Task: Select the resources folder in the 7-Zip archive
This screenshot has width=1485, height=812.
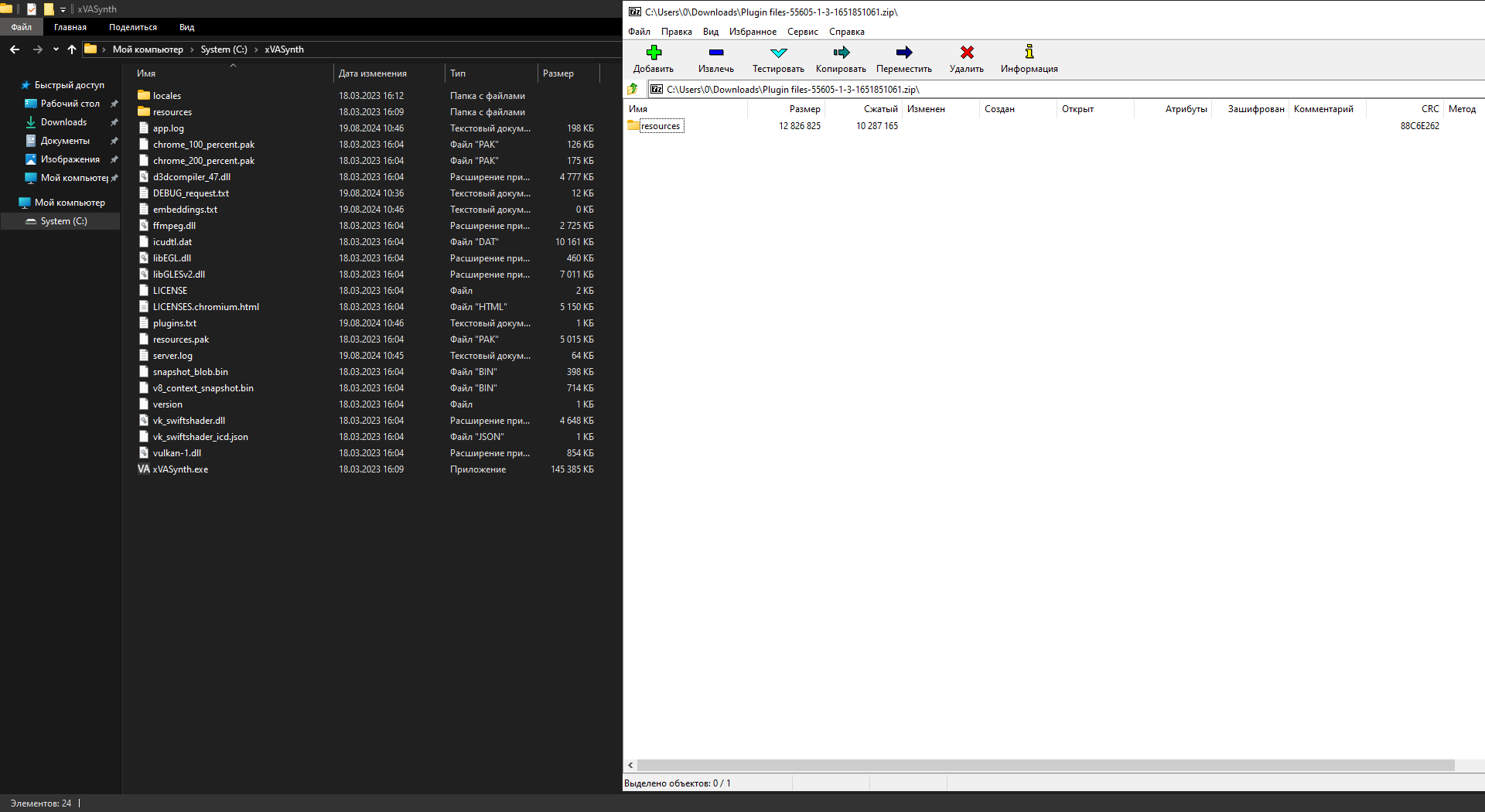Action: coord(661,126)
